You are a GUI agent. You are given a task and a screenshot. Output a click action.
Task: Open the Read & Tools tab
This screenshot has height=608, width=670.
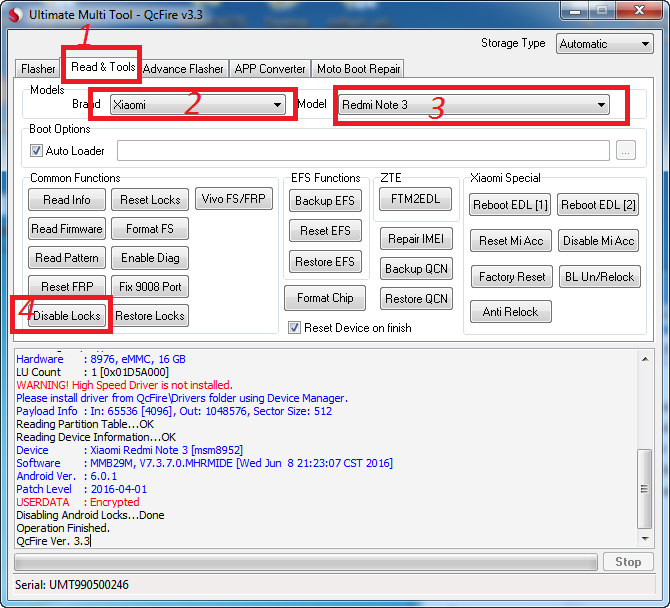click(x=103, y=67)
